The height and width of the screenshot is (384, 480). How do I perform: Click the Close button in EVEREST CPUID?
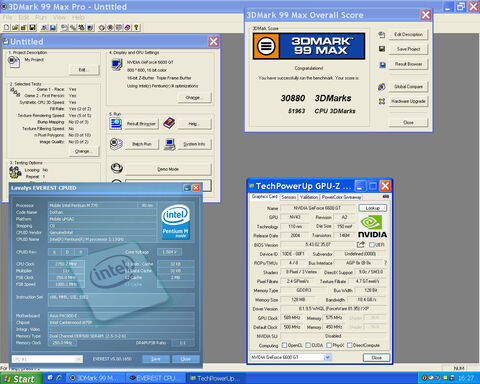186,359
